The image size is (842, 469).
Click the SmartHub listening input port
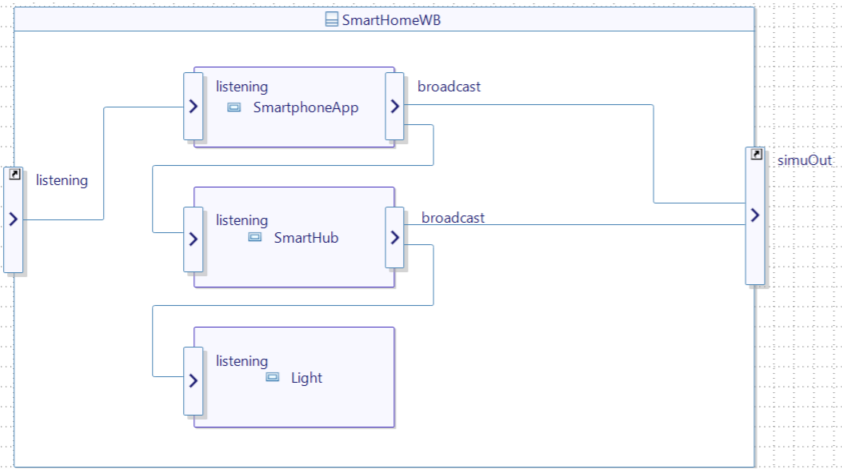coord(193,239)
